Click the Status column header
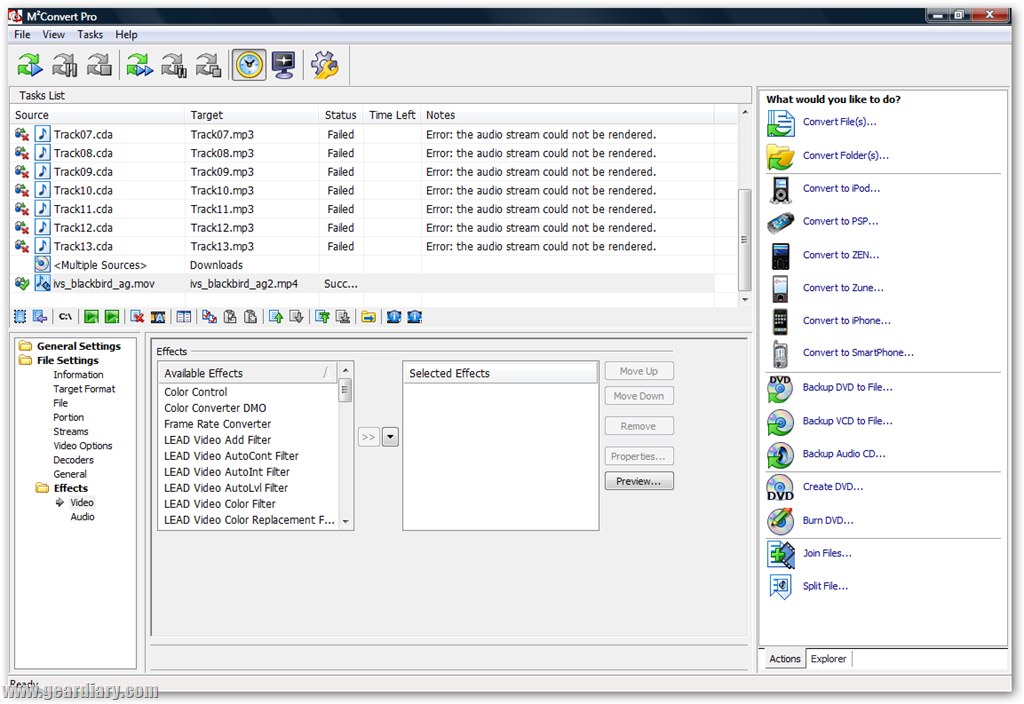 [x=341, y=115]
